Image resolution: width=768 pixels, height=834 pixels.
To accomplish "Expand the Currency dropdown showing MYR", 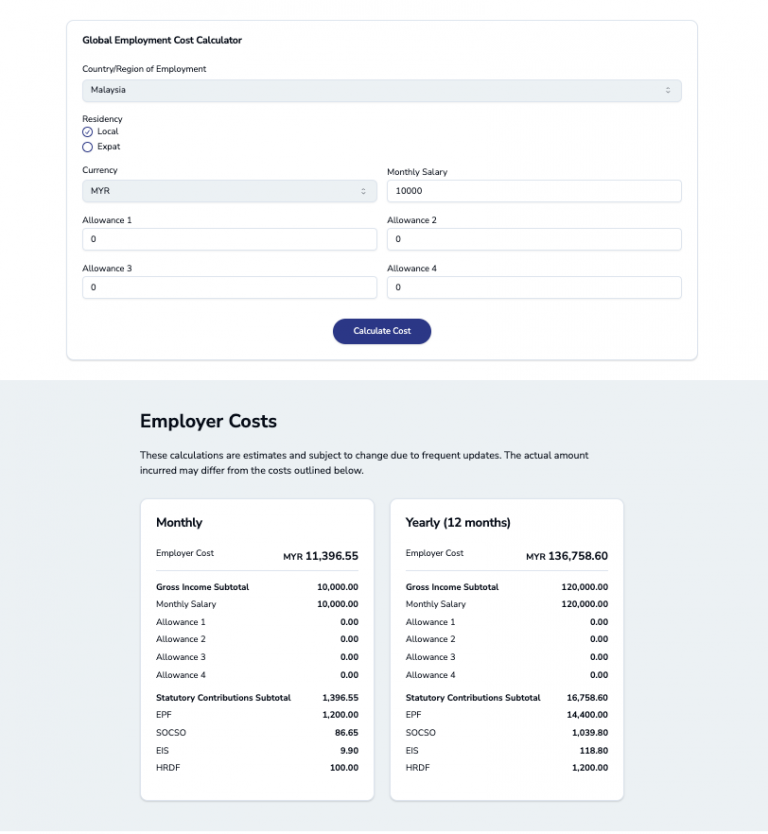I will coord(229,191).
